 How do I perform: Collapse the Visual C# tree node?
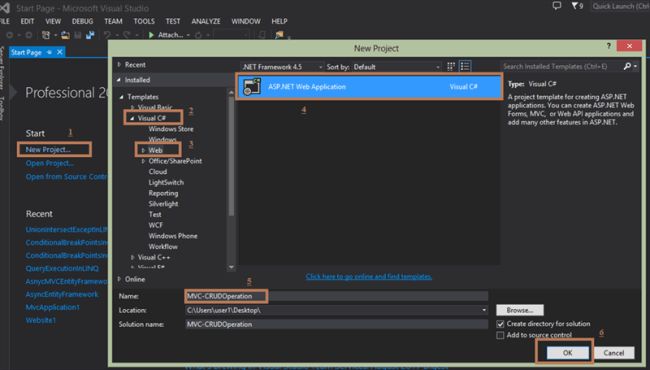pyautogui.click(x=132, y=118)
